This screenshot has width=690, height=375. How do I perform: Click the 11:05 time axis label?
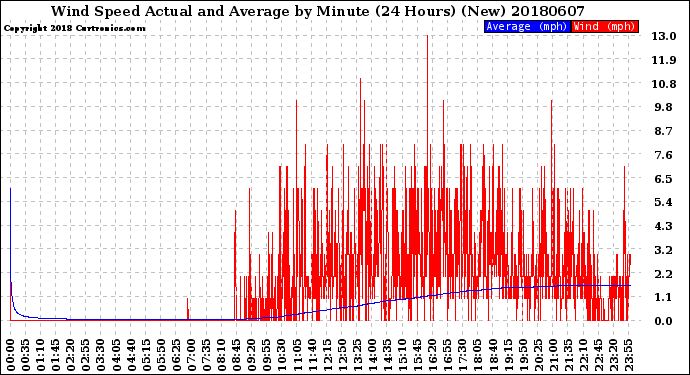click(x=297, y=355)
